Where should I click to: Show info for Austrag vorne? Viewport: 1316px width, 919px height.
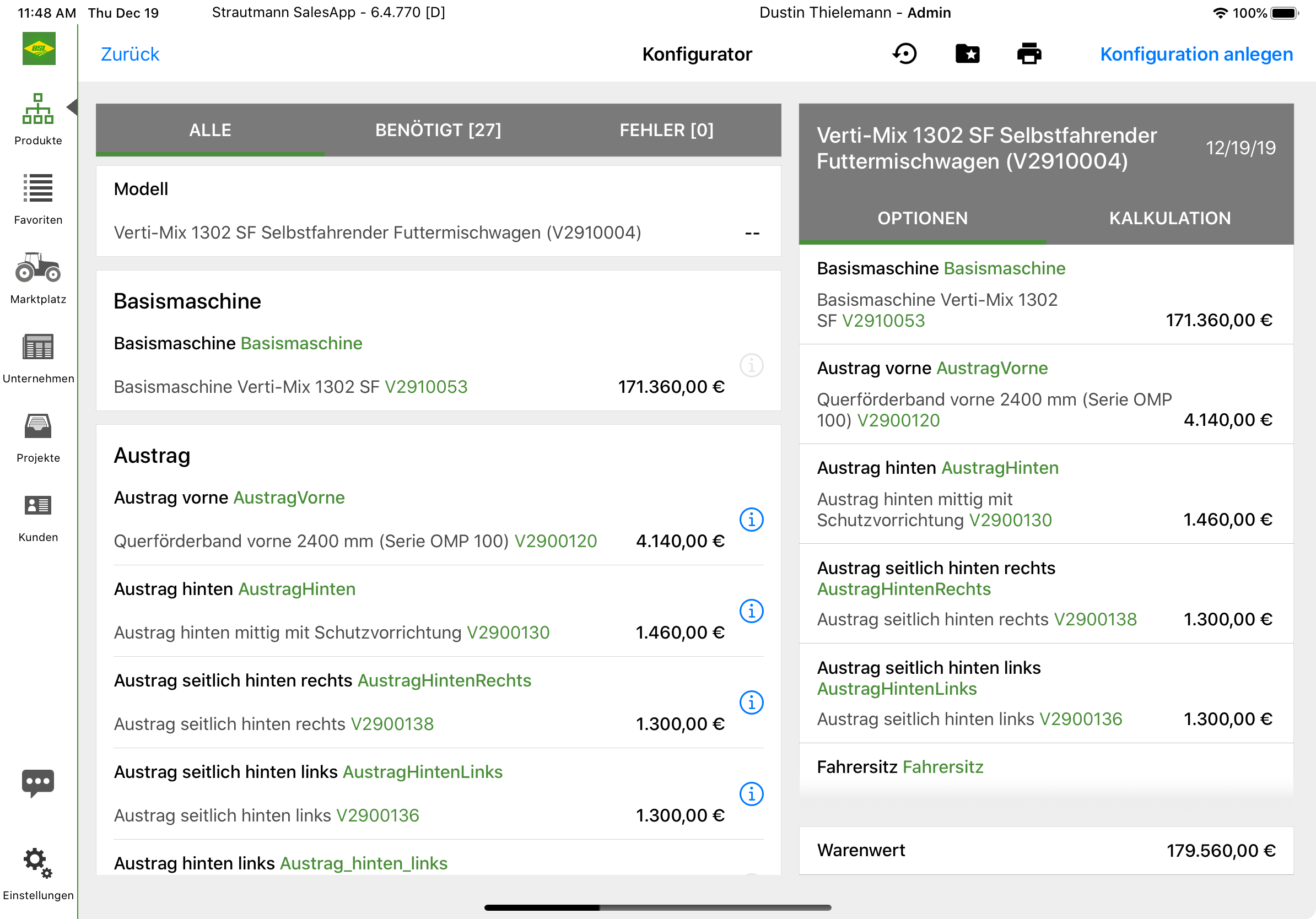tap(752, 519)
